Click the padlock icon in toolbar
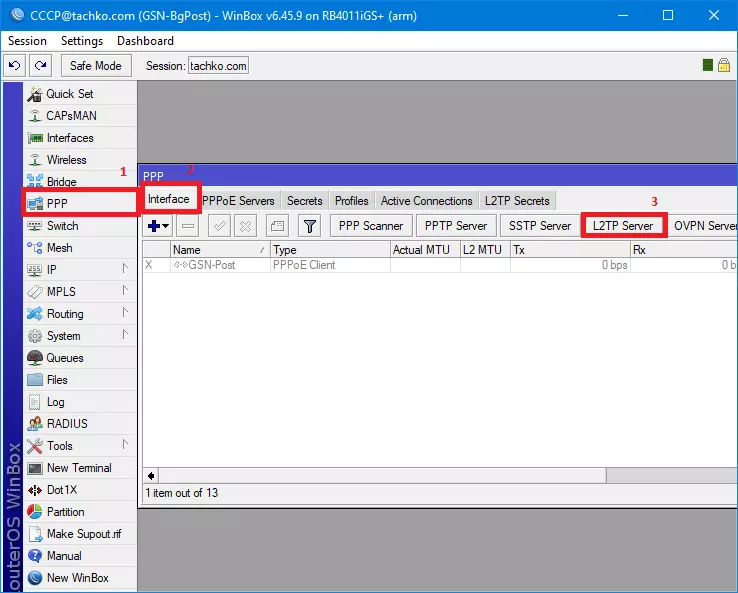Viewport: 738px width, 593px height. (x=724, y=65)
